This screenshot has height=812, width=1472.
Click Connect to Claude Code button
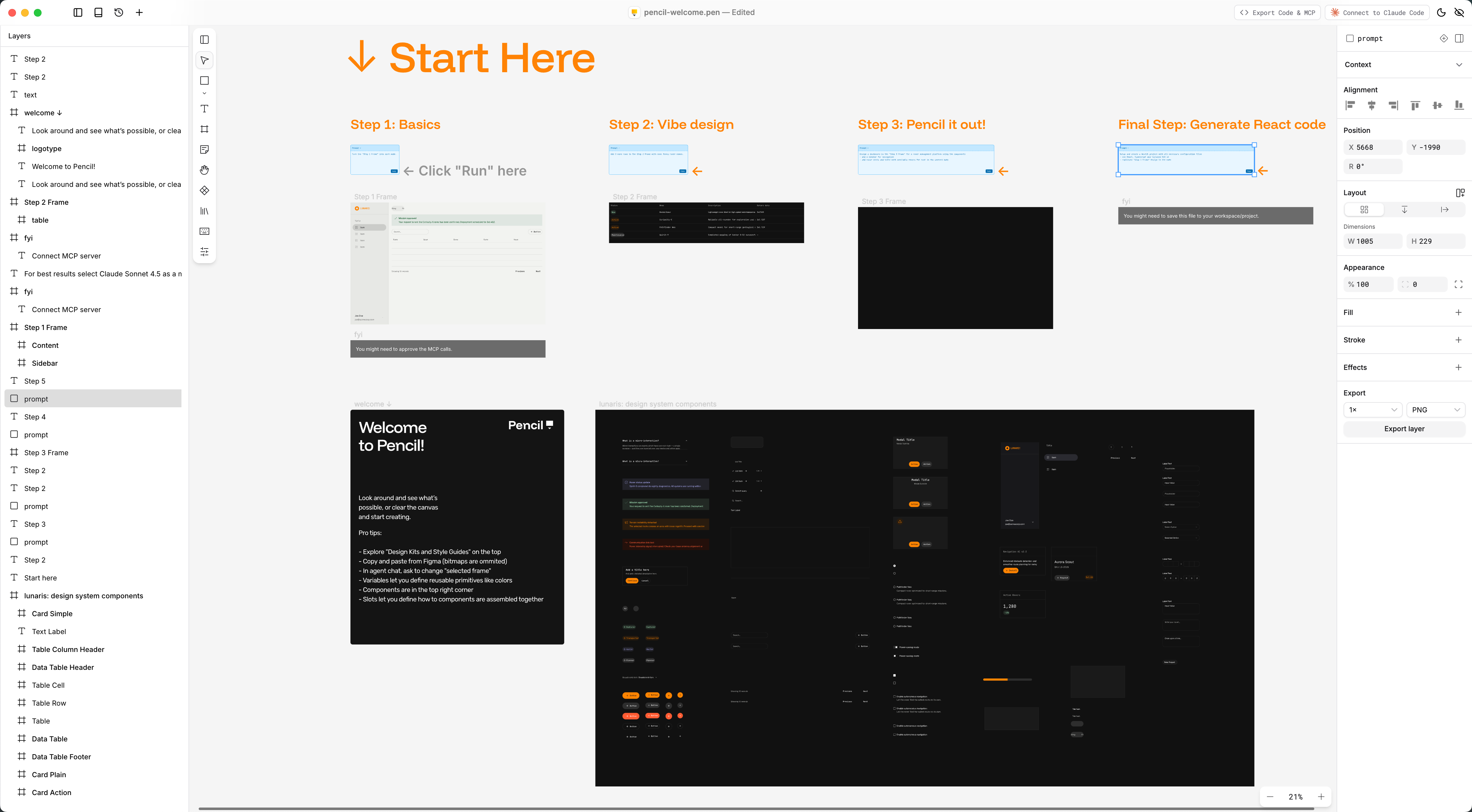click(1377, 12)
